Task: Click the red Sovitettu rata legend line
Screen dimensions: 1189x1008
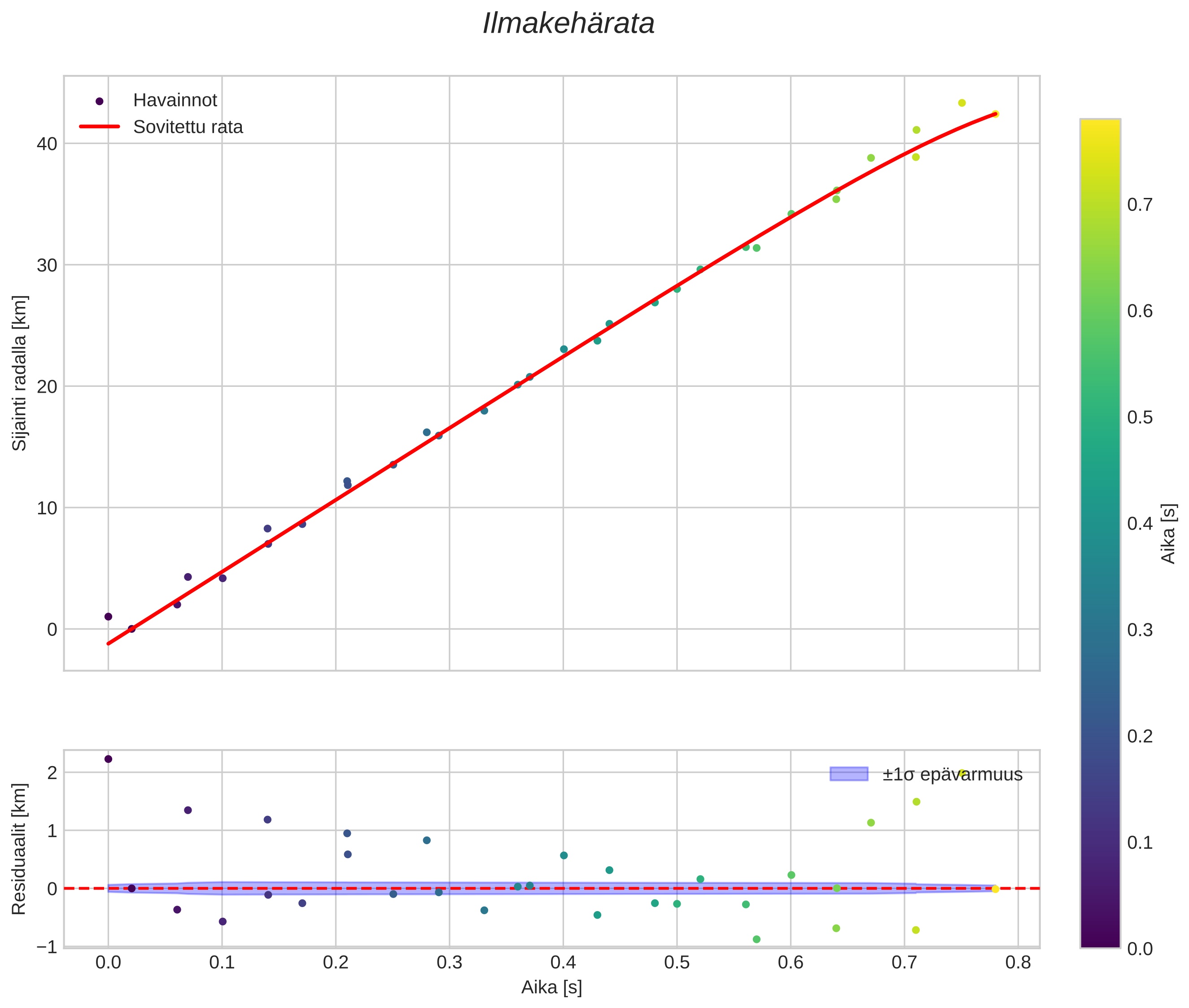Action: click(100, 126)
